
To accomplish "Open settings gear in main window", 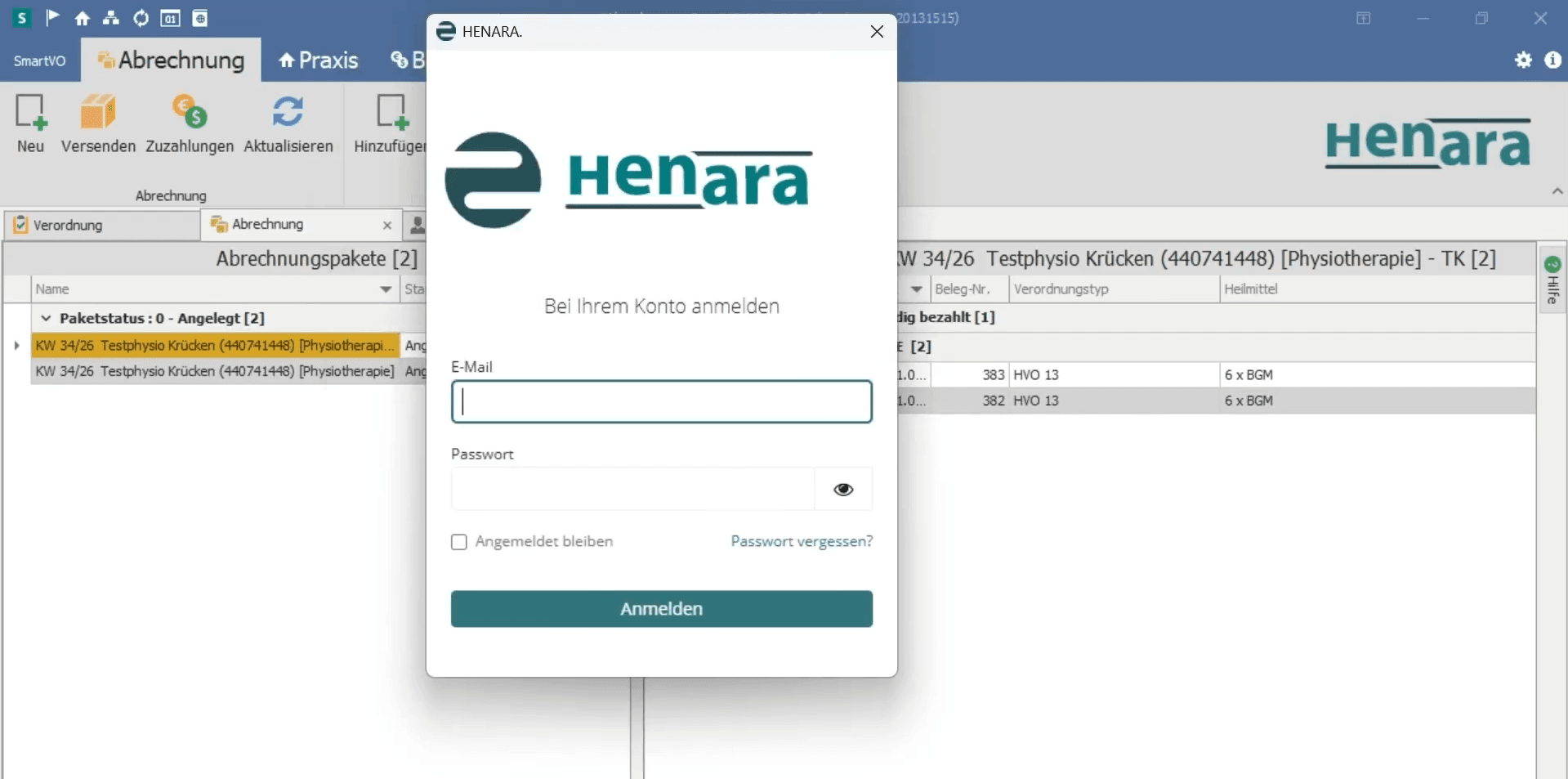I will coord(1523,60).
